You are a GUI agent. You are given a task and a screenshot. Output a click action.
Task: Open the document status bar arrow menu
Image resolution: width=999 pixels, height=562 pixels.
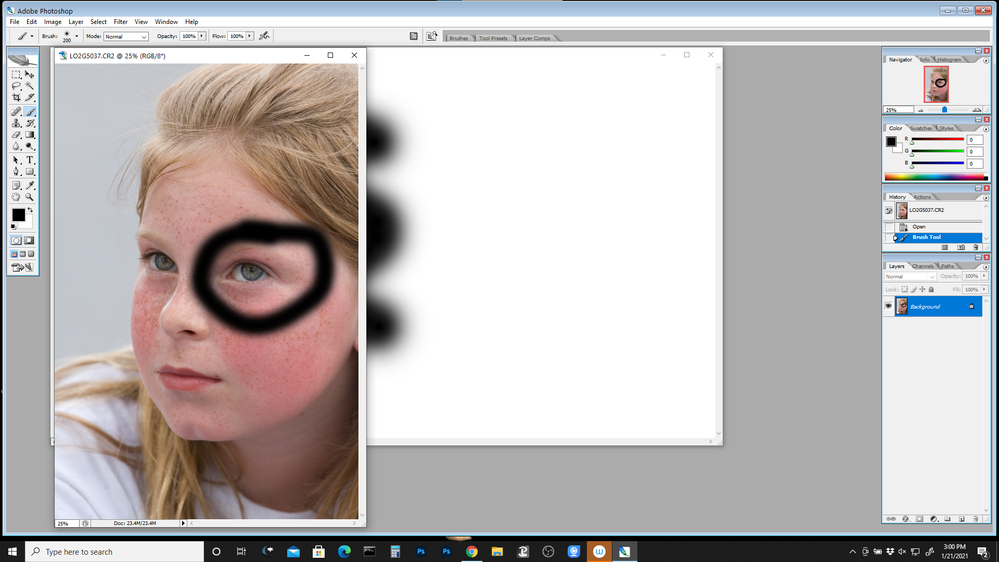183,523
